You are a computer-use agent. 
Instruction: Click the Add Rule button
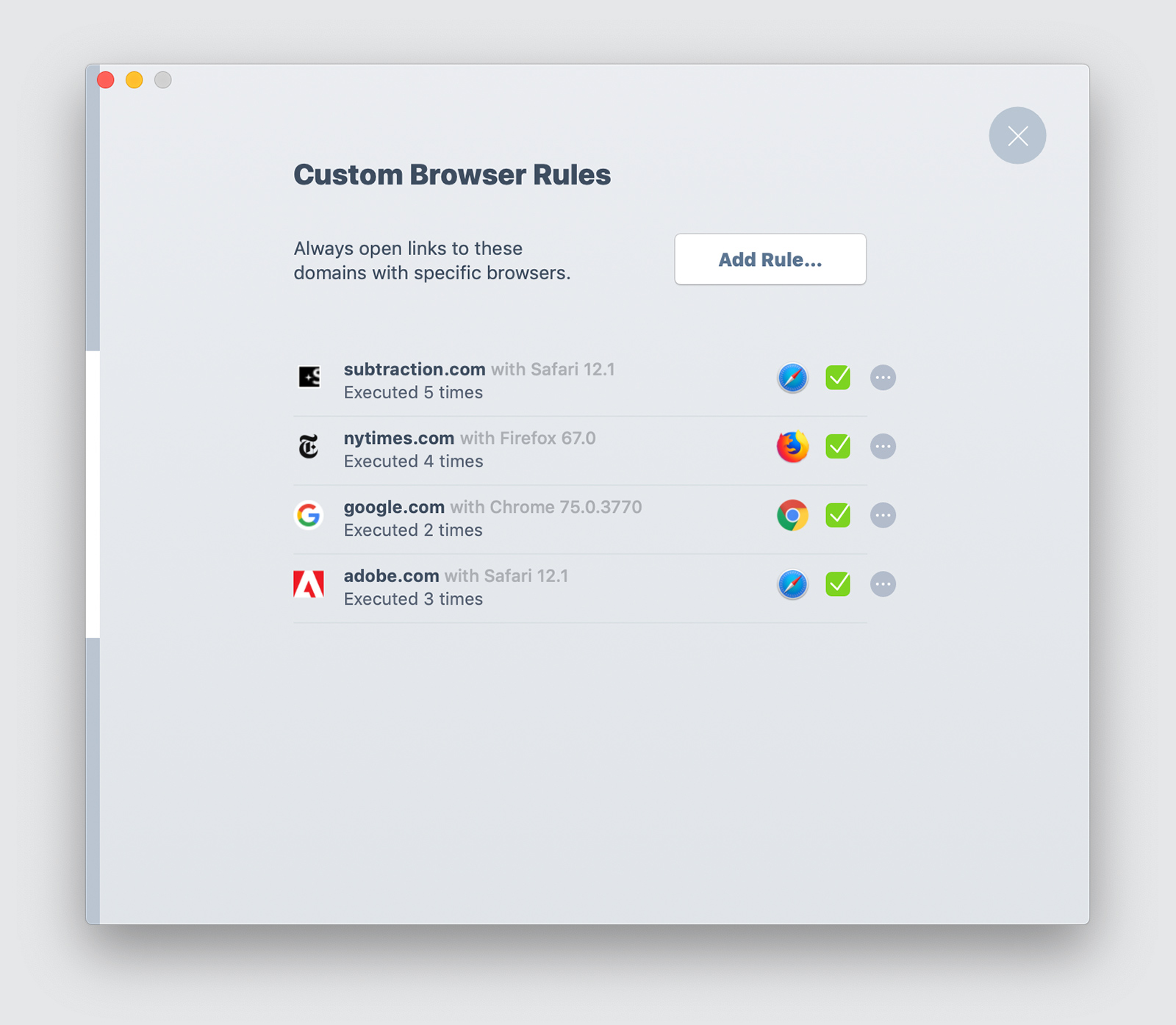click(x=770, y=259)
